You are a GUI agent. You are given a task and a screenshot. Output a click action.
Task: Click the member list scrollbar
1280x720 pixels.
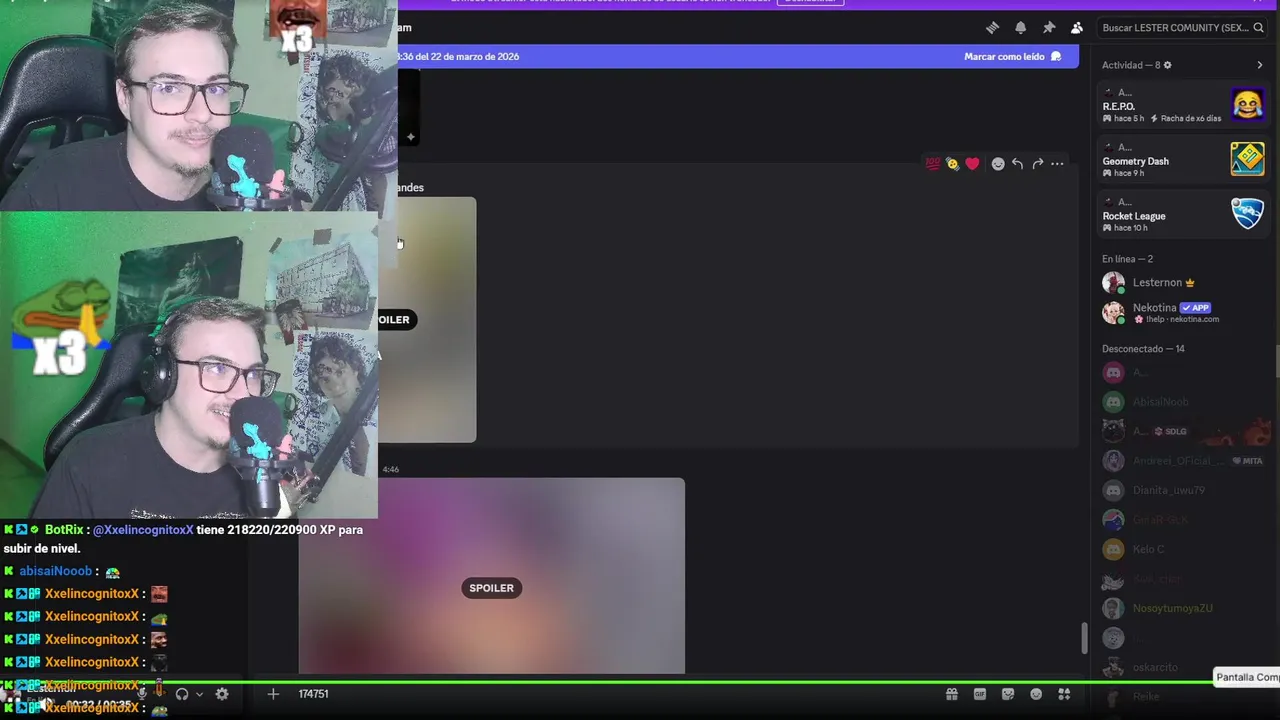[1276, 362]
